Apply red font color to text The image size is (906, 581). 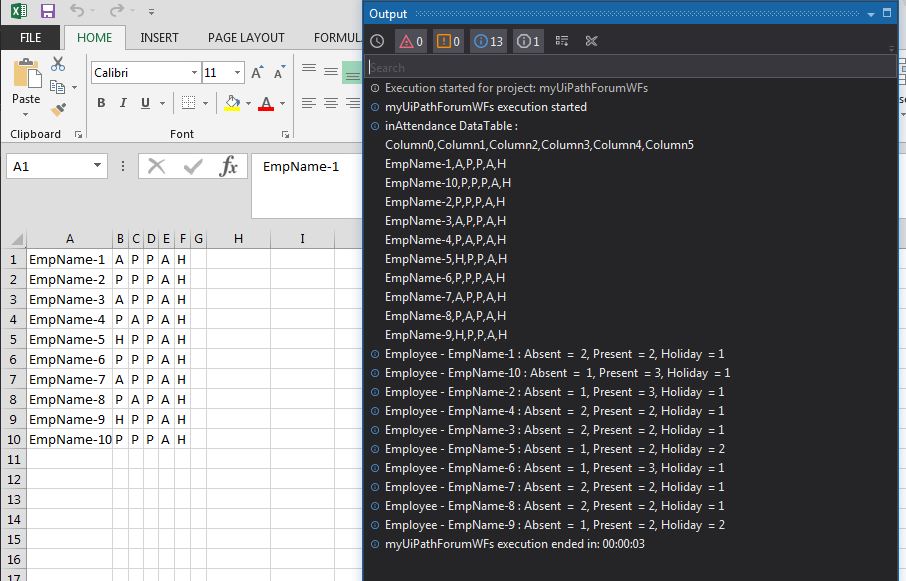coord(266,103)
